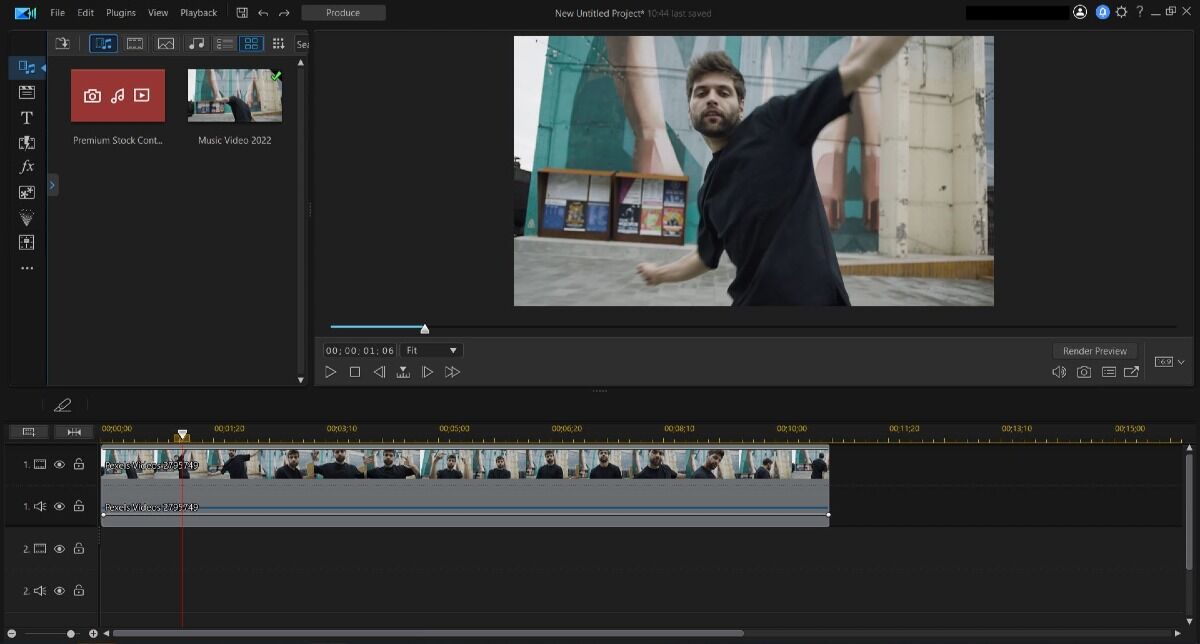Click the save project icon
This screenshot has width=1200, height=644.
[x=242, y=13]
